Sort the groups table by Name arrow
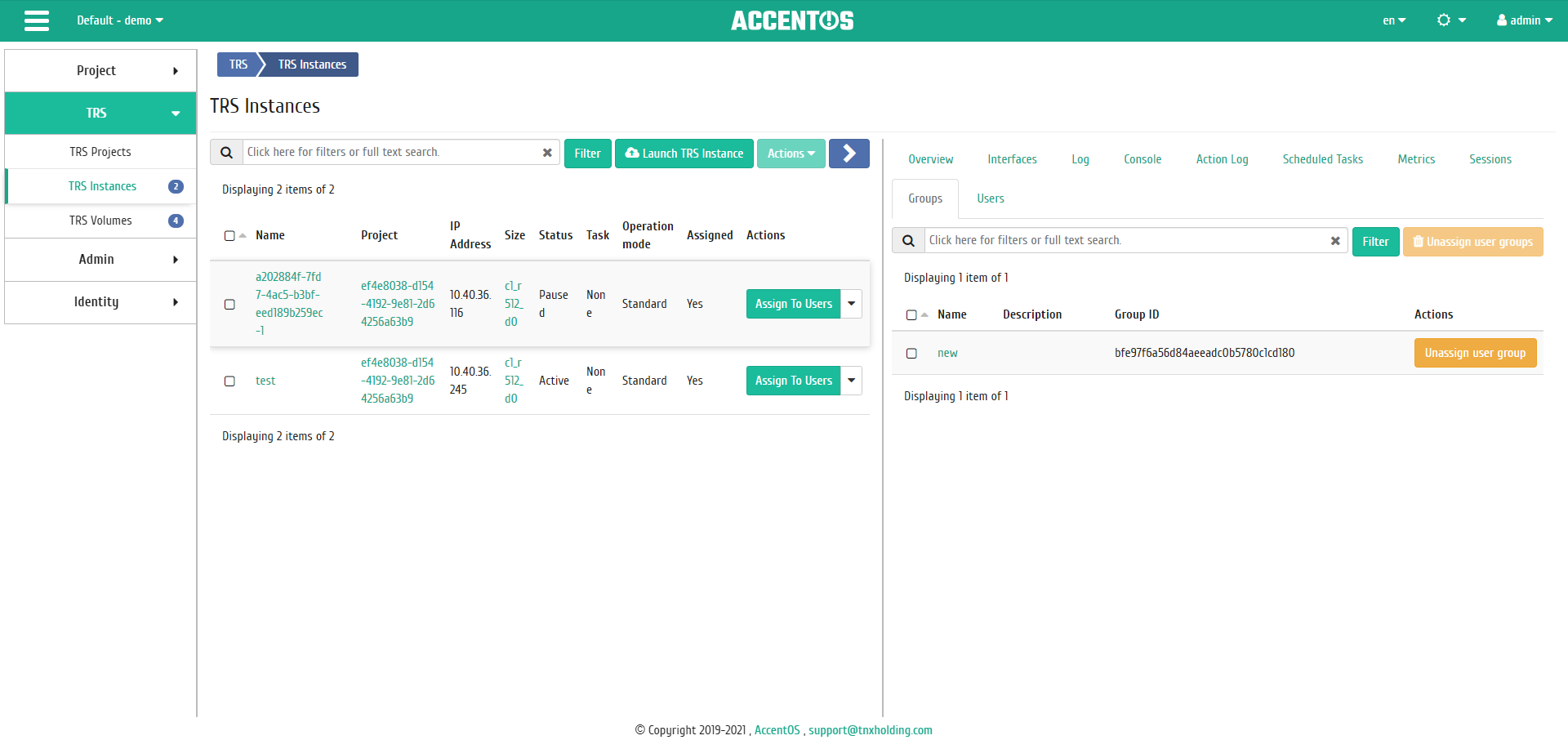 tap(924, 314)
